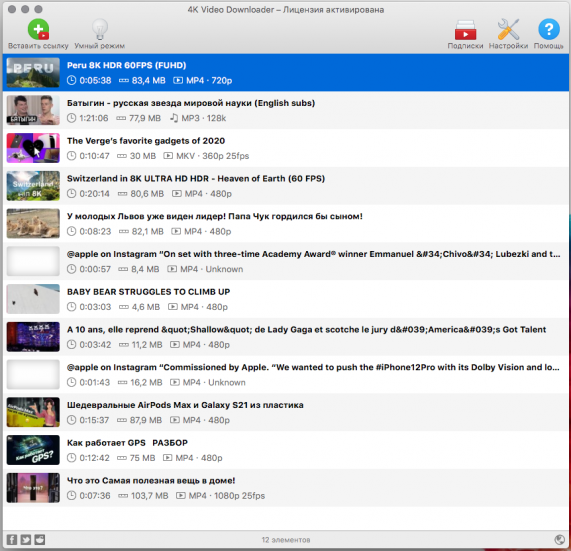Click title 'Шедевральные AirPods Max и Galaxy S21'
The width and height of the screenshot is (571, 551).
coord(185,405)
